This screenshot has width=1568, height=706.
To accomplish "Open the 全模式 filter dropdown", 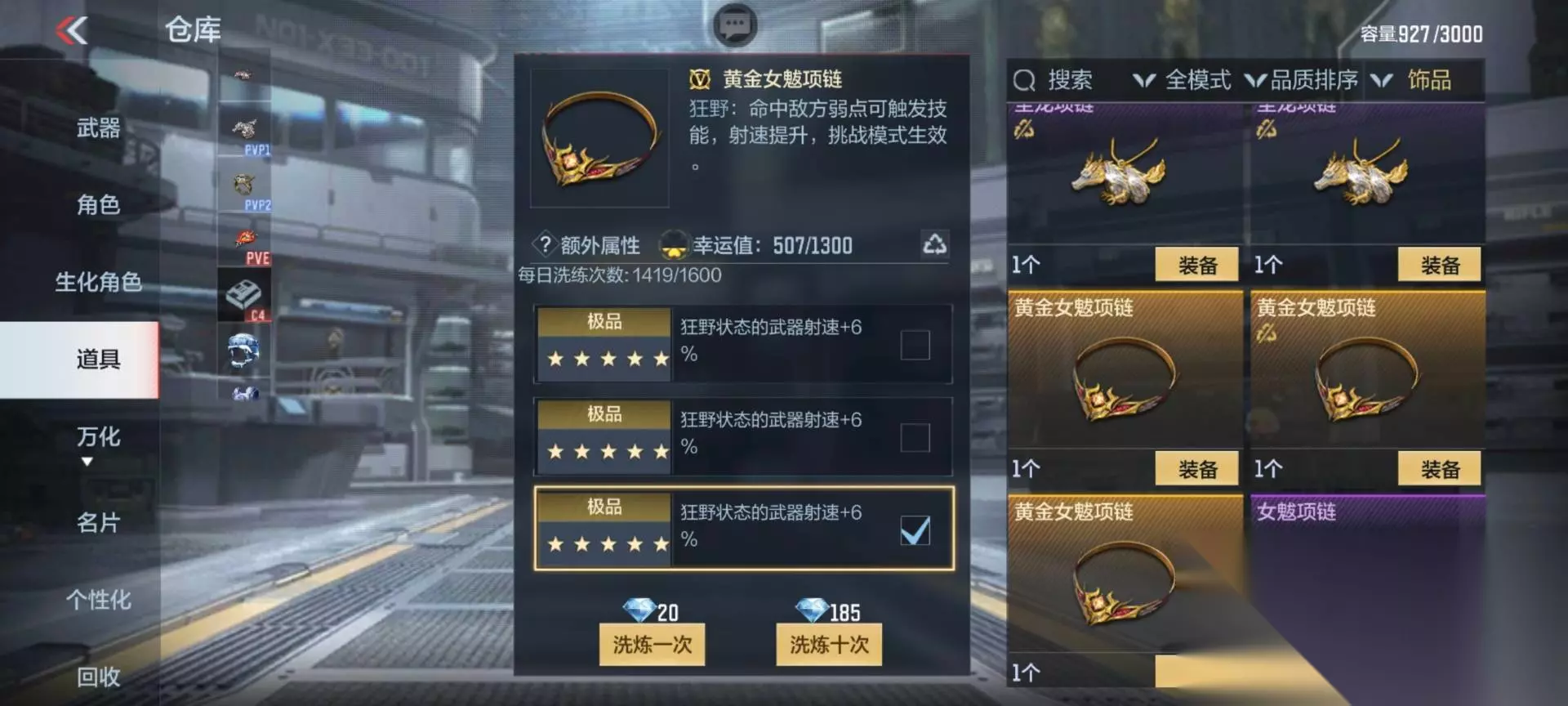I will click(1183, 80).
